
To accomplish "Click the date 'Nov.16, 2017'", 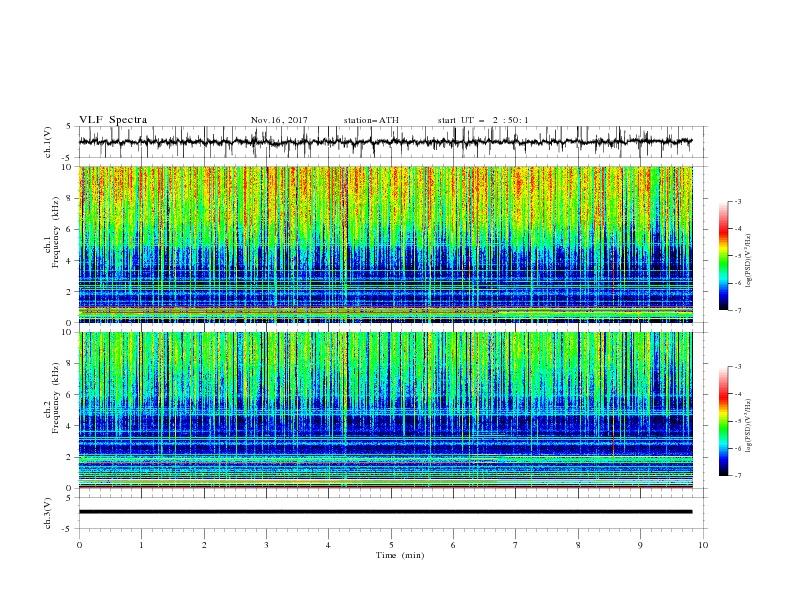I will click(x=279, y=120).
